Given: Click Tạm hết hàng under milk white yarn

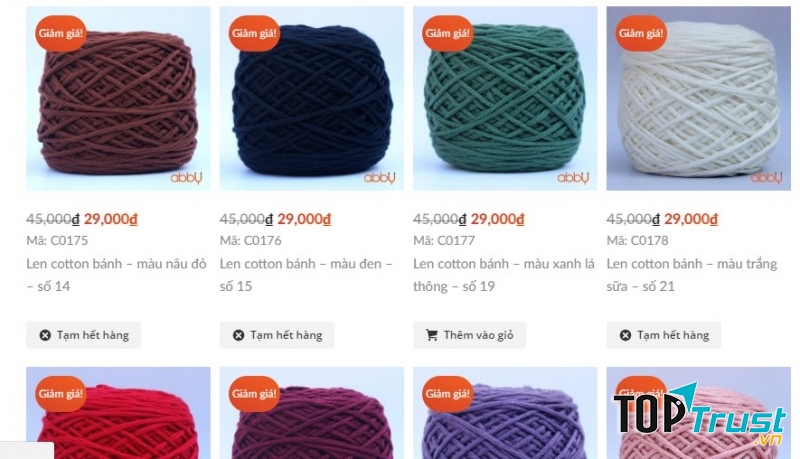Looking at the screenshot, I should tap(664, 335).
